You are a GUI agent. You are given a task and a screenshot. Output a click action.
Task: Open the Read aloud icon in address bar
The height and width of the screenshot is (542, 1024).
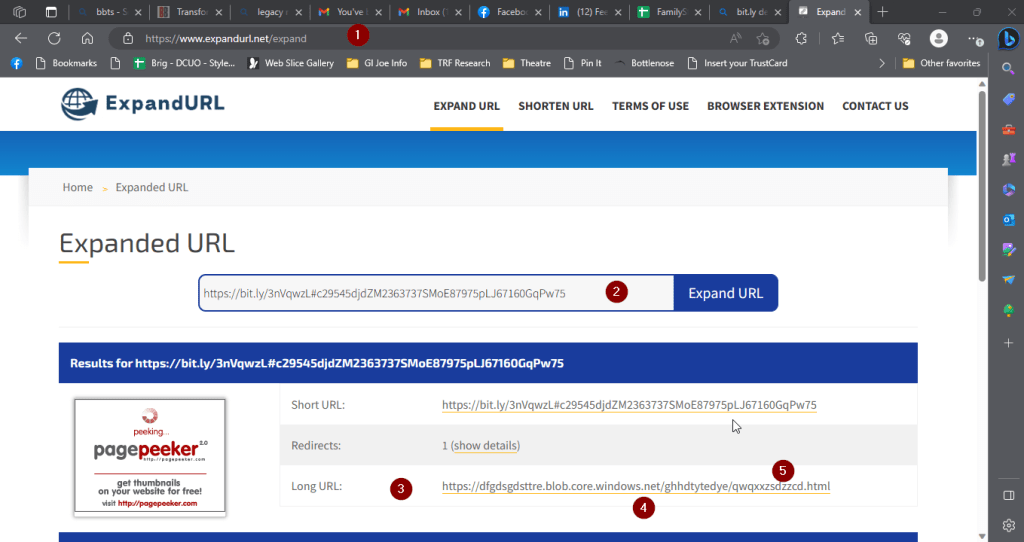pyautogui.click(x=736, y=39)
